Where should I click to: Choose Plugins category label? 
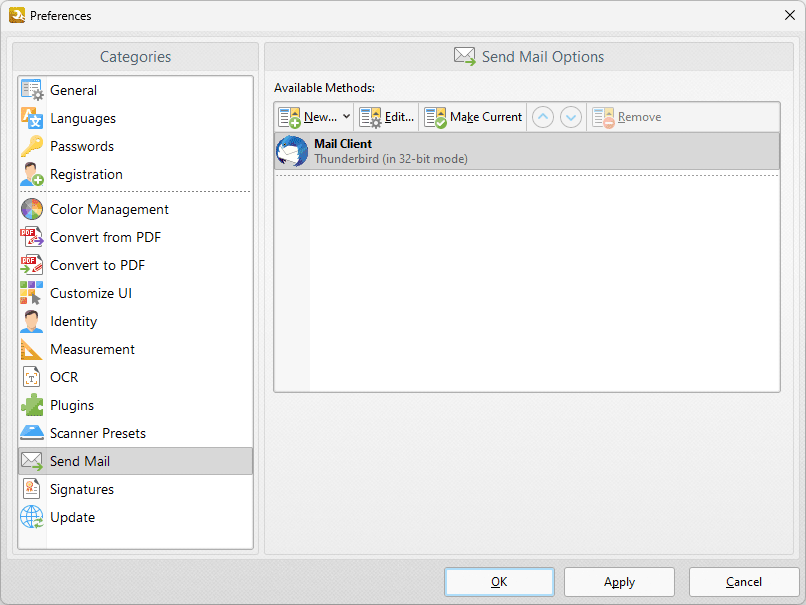72,406
